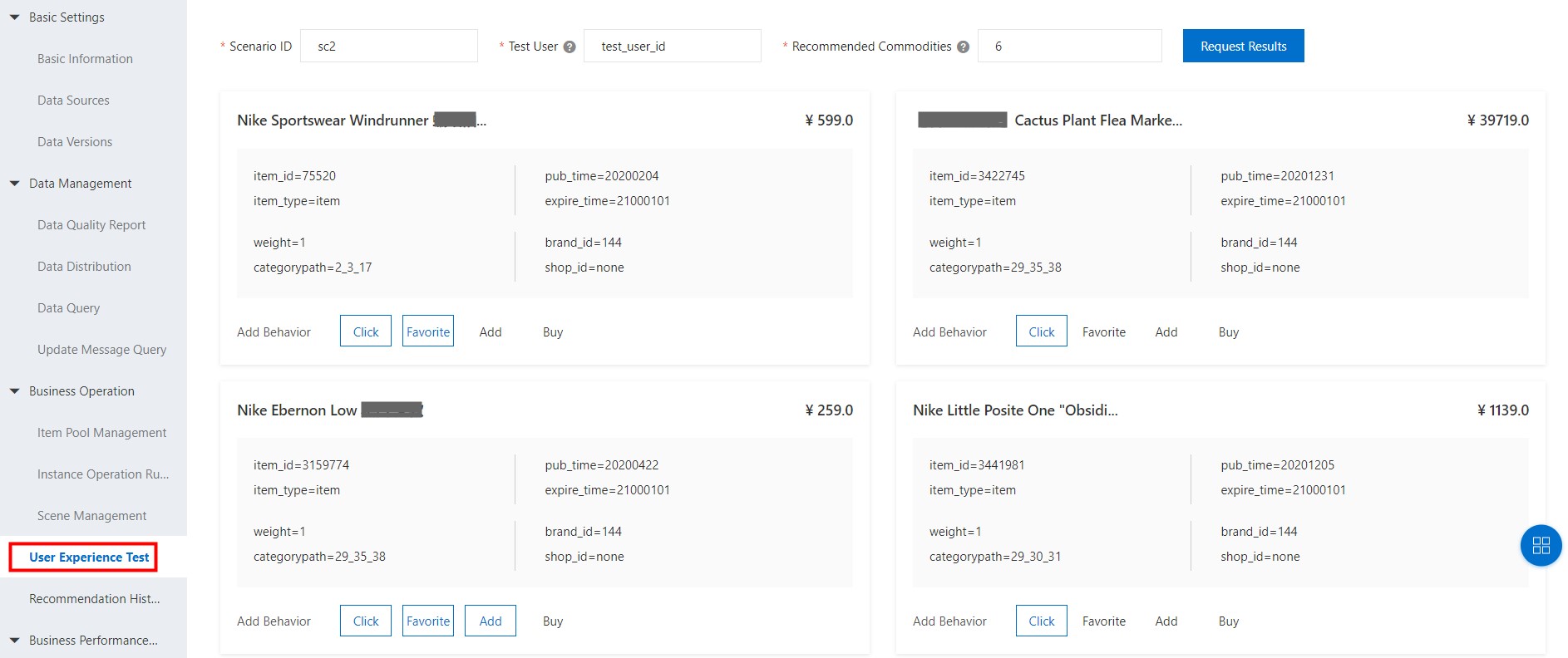This screenshot has height=658, width=1568.
Task: Toggle Favorite behavior for Nike Sportswear Windrunner
Action: [x=427, y=331]
